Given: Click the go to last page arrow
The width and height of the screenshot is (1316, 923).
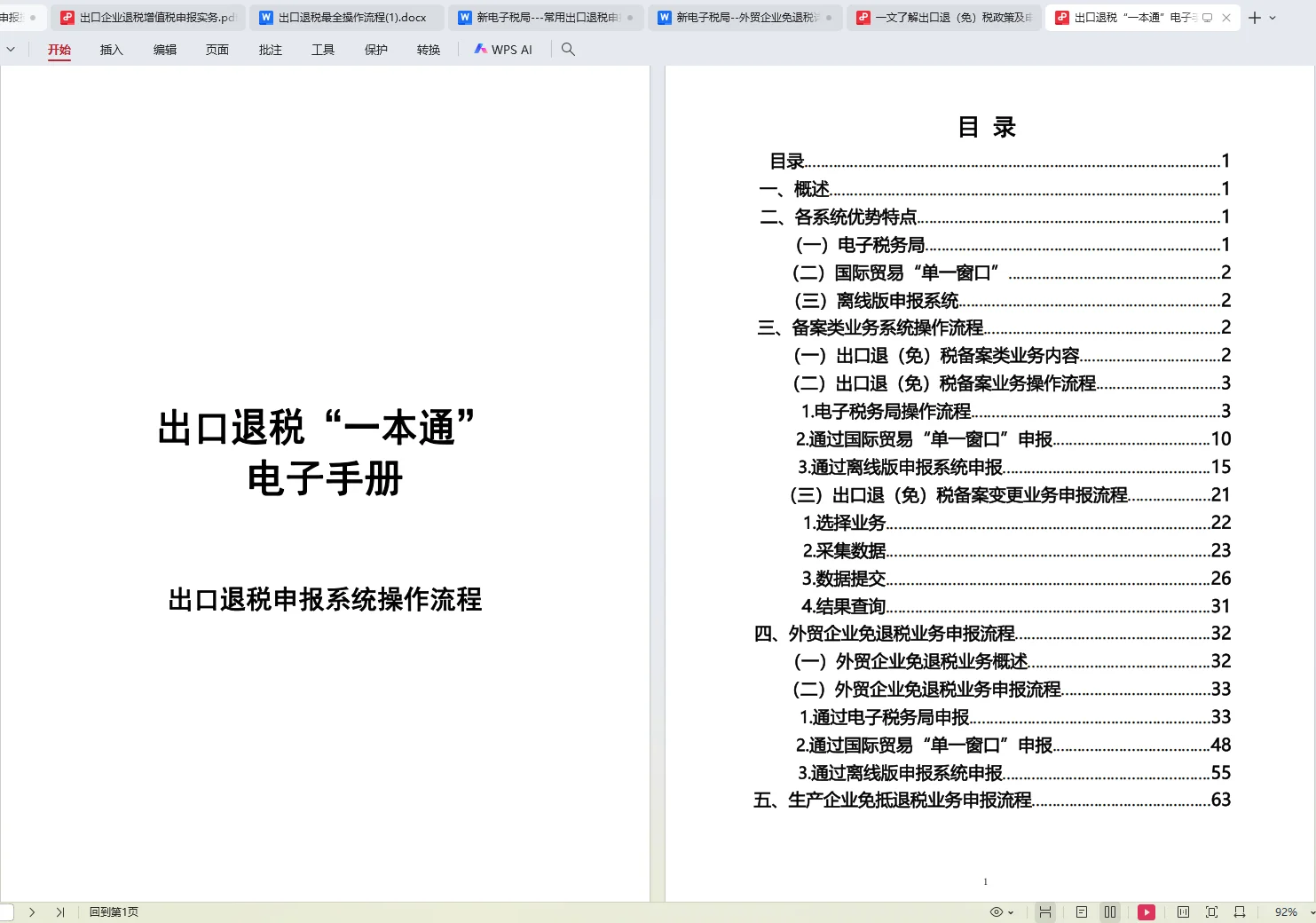Looking at the screenshot, I should (x=60, y=911).
